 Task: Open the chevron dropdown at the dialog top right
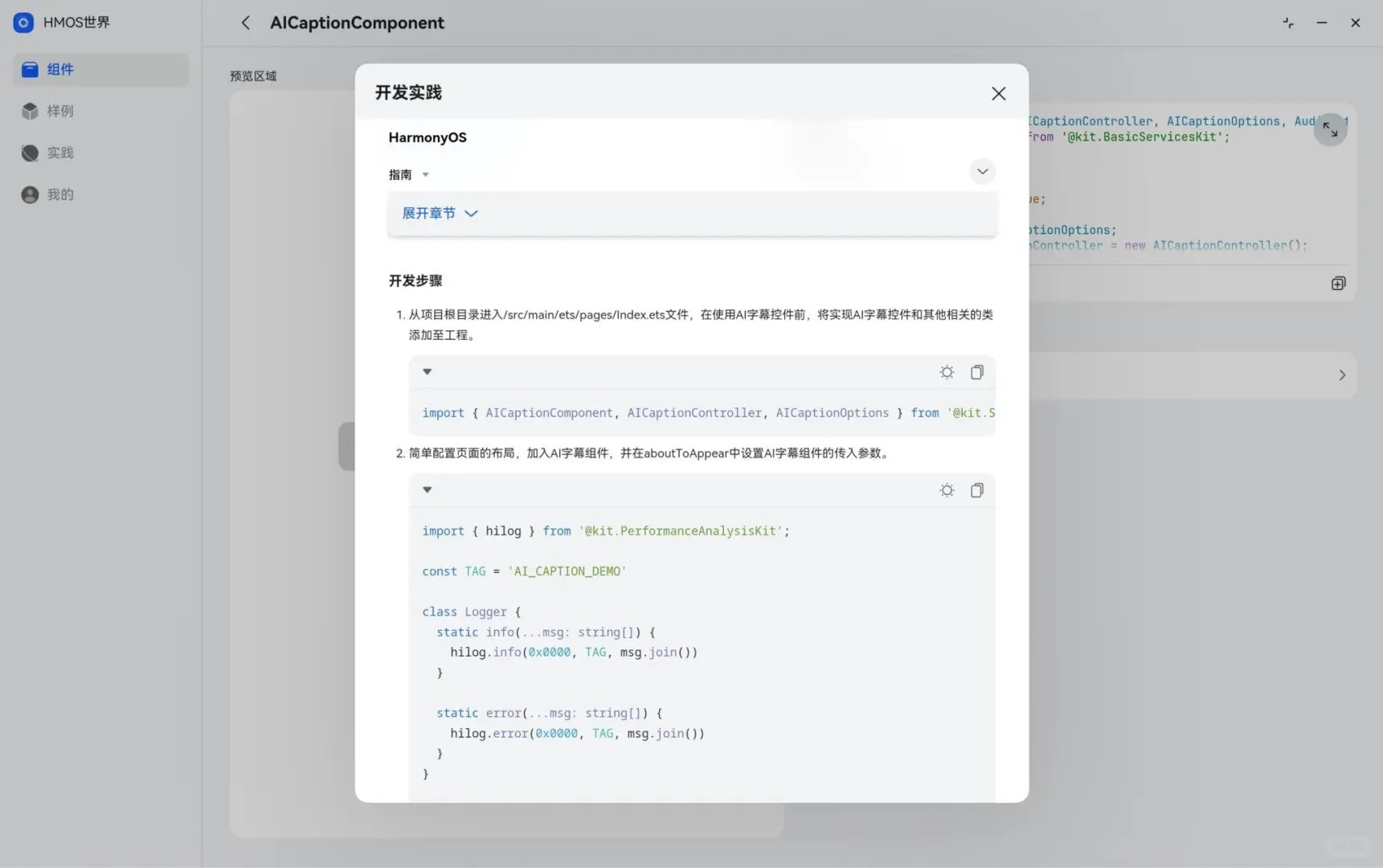click(981, 171)
